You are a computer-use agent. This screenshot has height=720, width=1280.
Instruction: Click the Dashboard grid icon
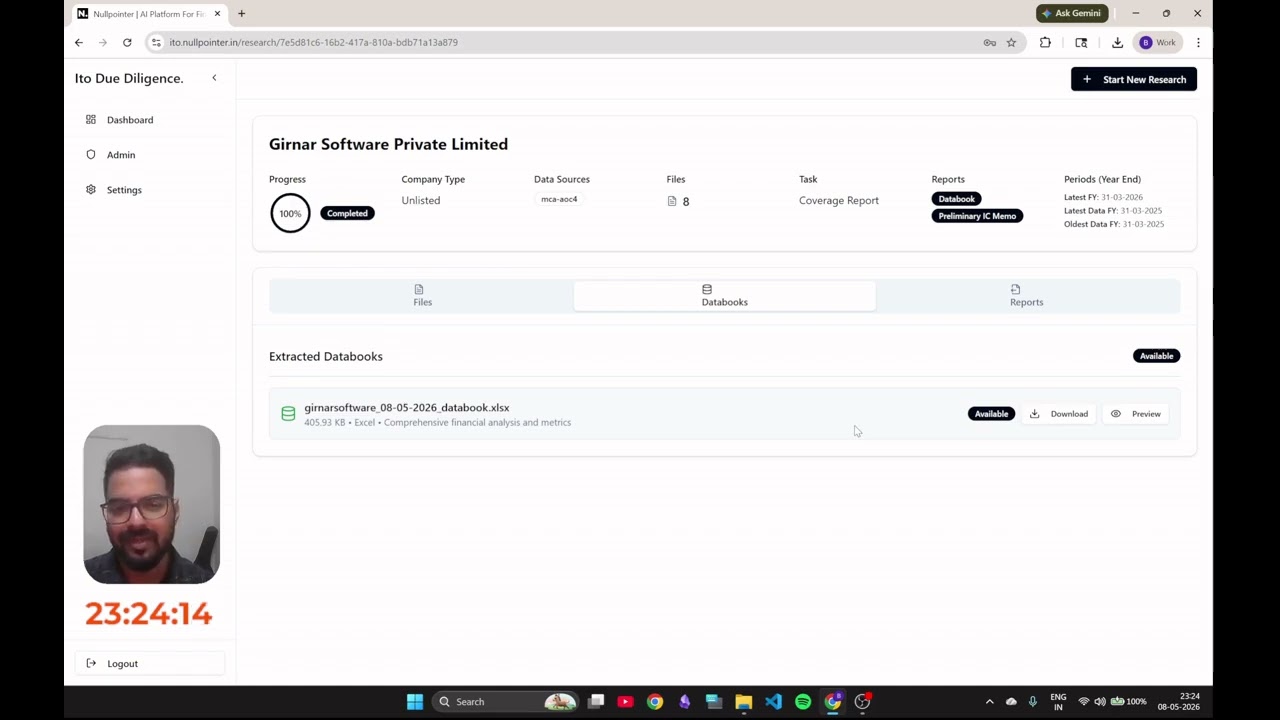pos(91,120)
